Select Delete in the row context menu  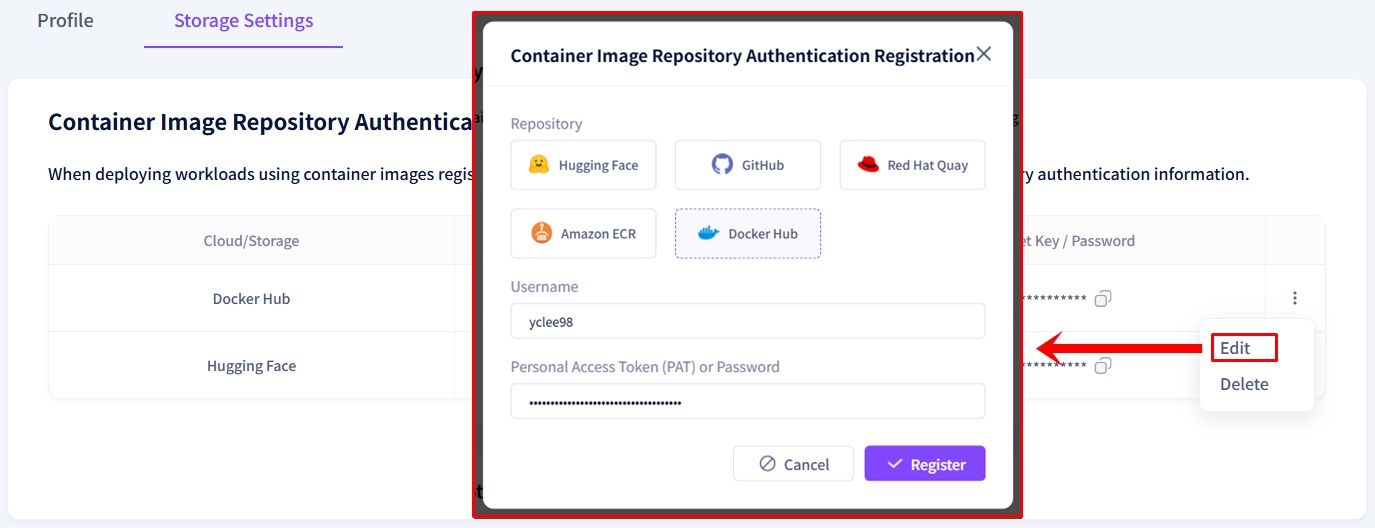point(1244,384)
